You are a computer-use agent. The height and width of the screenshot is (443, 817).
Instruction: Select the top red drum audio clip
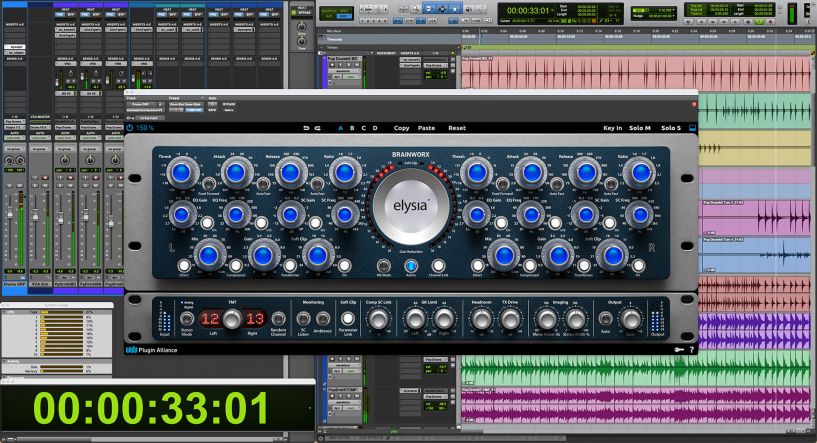(x=637, y=72)
